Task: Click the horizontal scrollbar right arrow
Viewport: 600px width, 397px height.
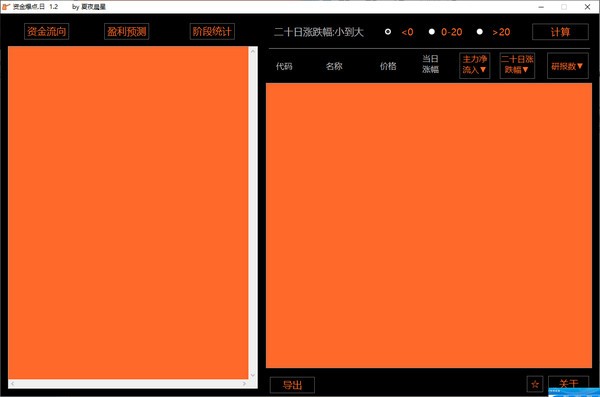Action: [244, 384]
